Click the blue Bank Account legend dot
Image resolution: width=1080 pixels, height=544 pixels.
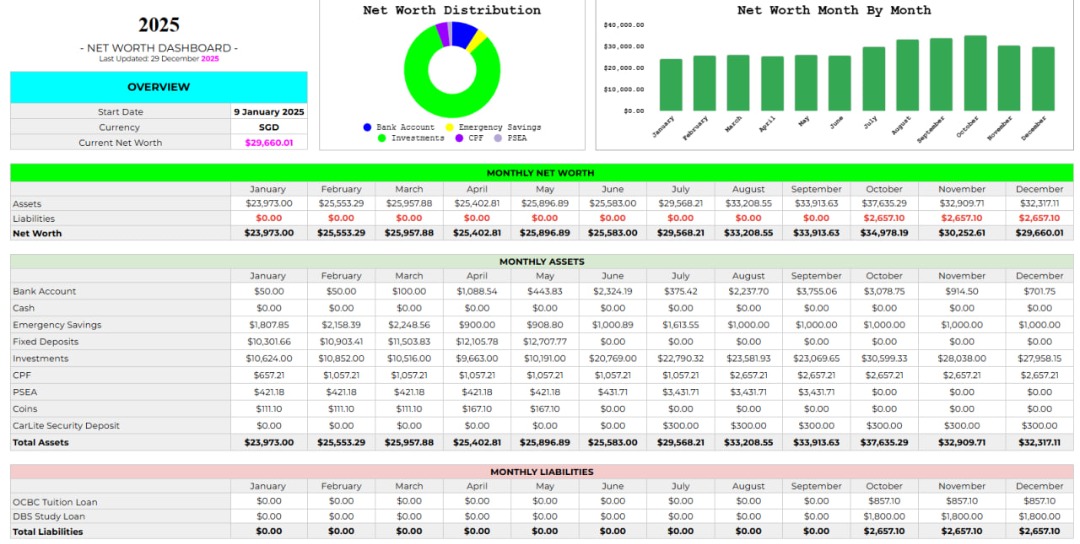pos(367,128)
